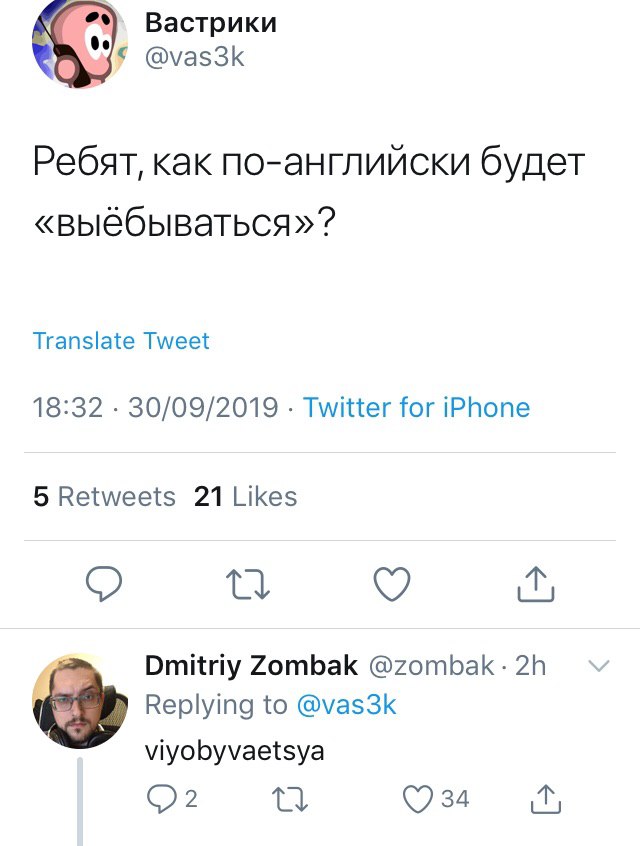This screenshot has width=640, height=846.
Task: Tap the Вастрики display name
Action: tap(211, 22)
